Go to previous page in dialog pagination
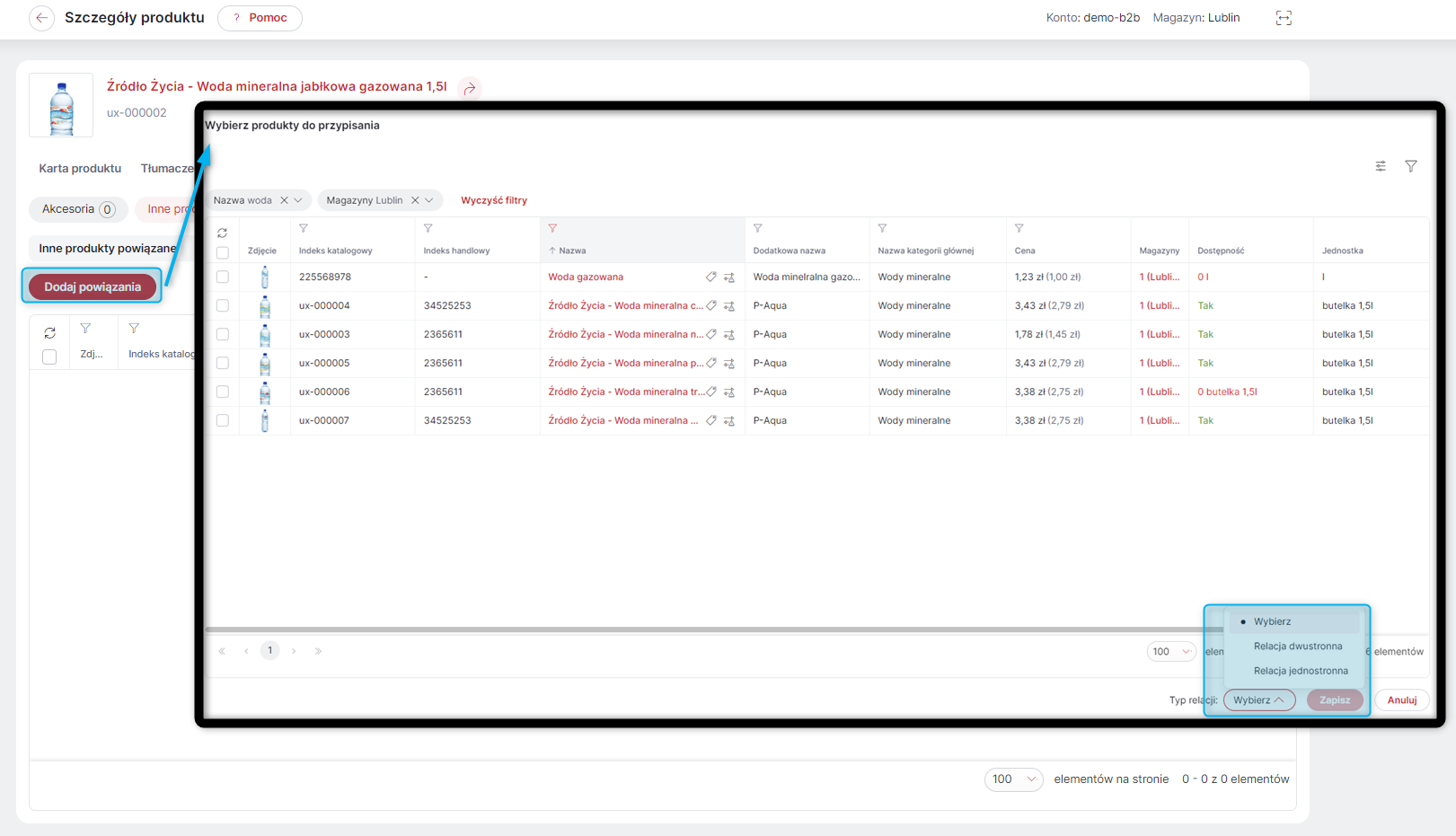Image resolution: width=1456 pixels, height=836 pixels. 246,651
